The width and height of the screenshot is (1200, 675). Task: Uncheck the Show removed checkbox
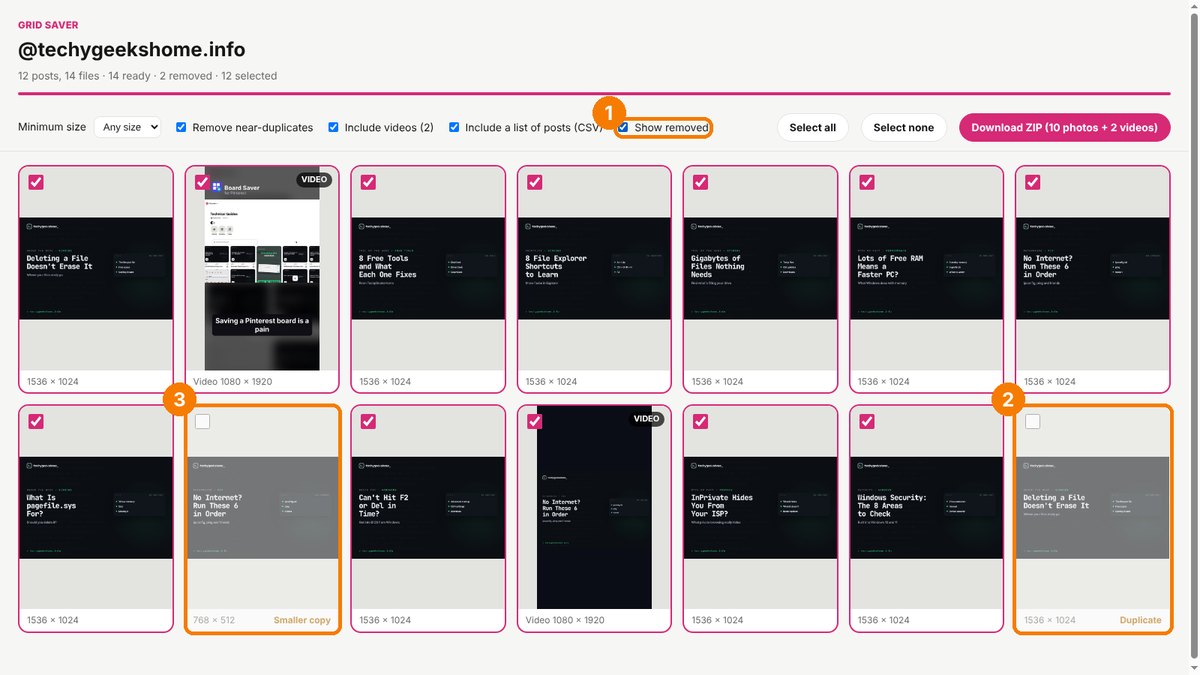tap(623, 127)
